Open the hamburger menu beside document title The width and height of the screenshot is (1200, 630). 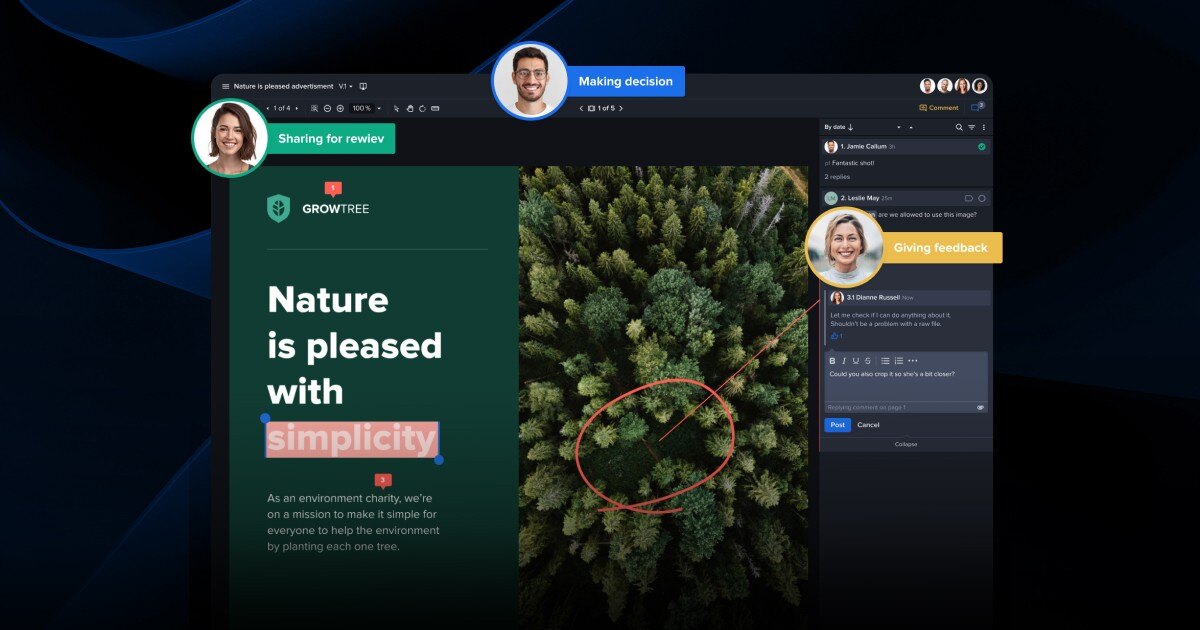click(225, 87)
